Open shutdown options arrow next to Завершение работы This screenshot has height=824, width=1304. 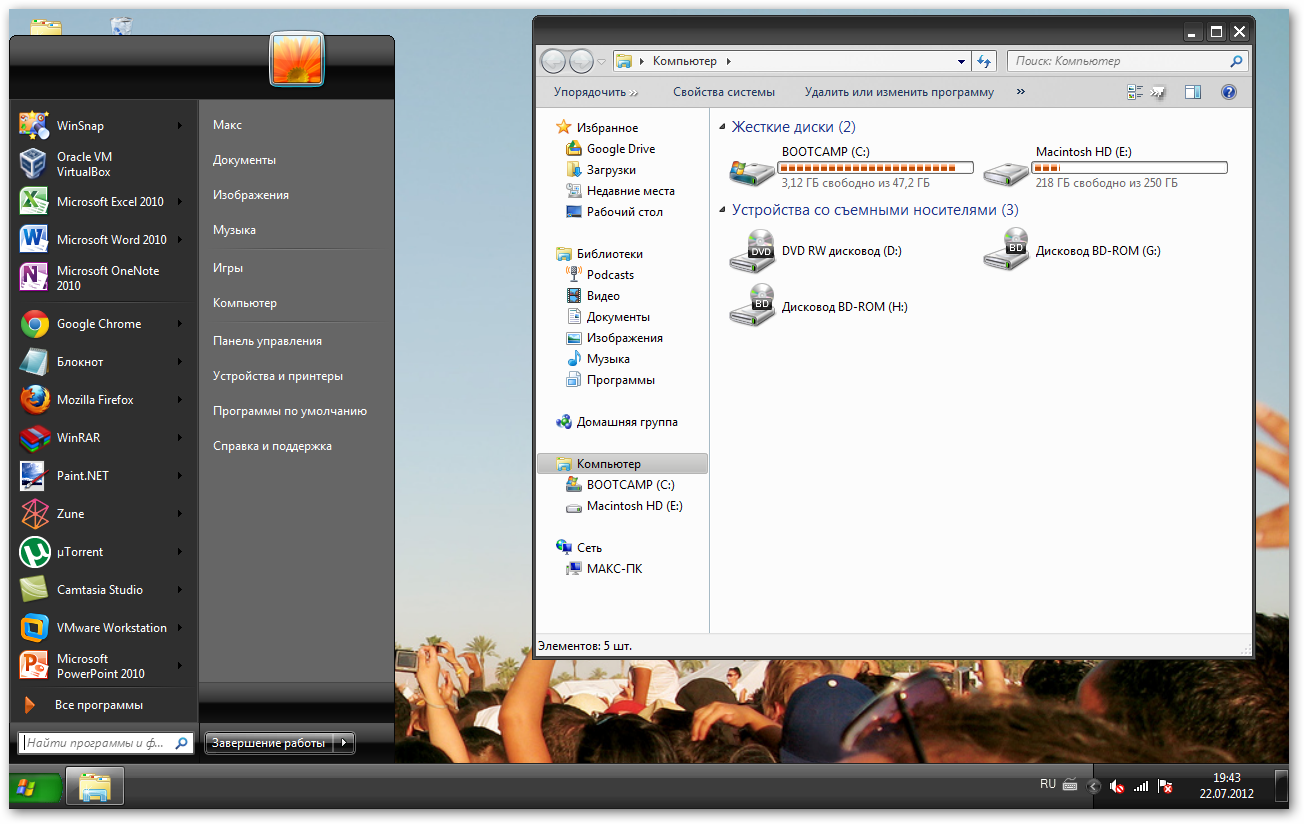pos(343,743)
